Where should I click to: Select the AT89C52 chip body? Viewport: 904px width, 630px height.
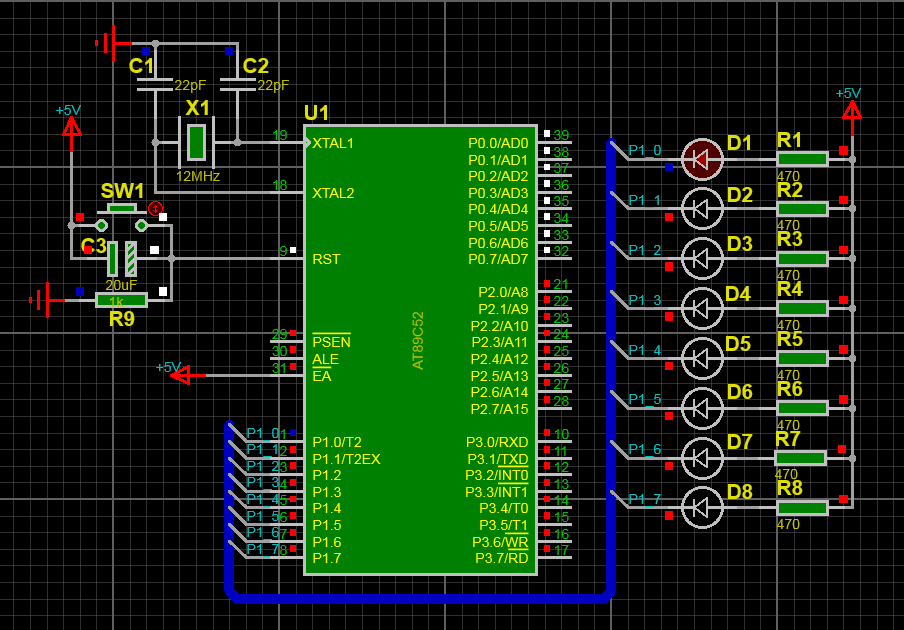pos(421,350)
